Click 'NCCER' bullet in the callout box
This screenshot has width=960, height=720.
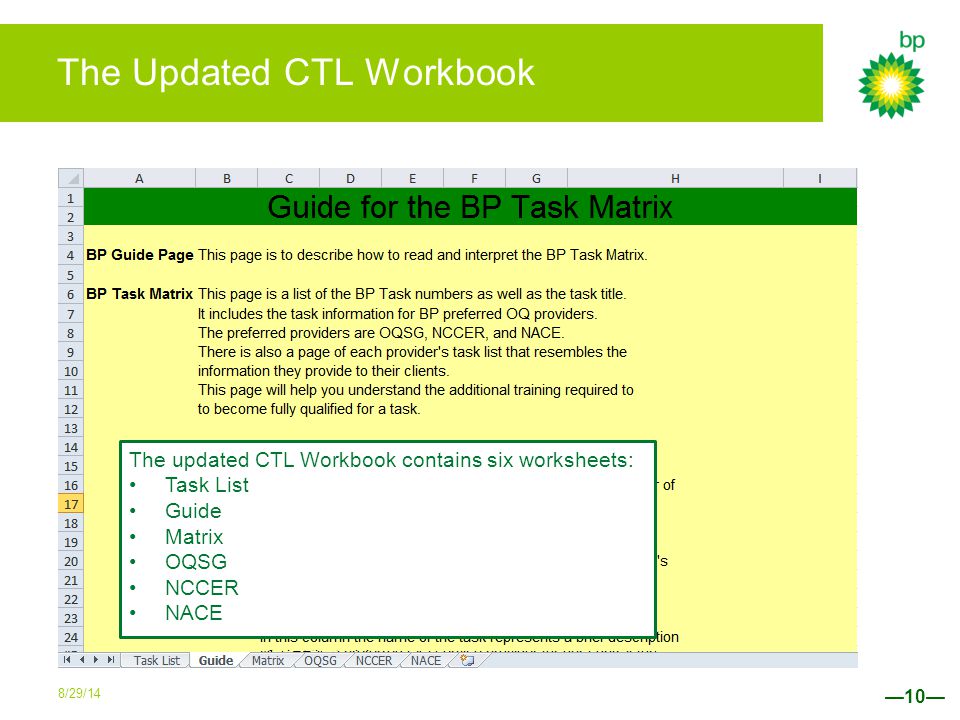pyautogui.click(x=201, y=588)
